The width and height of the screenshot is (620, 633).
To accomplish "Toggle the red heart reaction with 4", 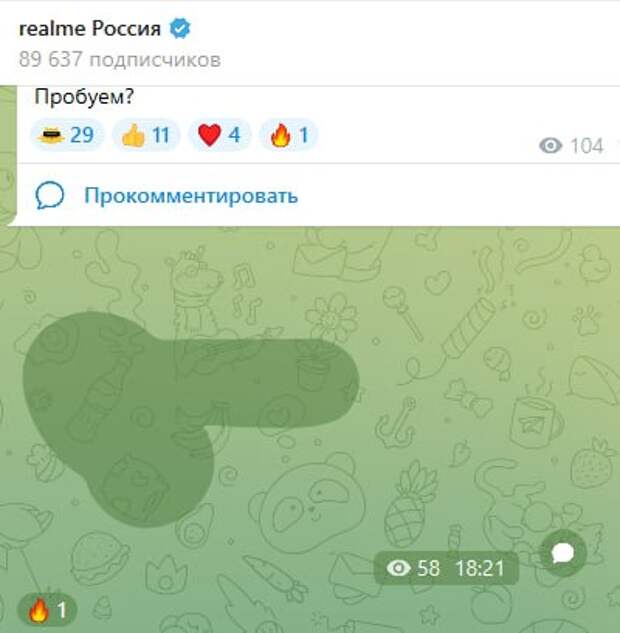I will coord(219,135).
